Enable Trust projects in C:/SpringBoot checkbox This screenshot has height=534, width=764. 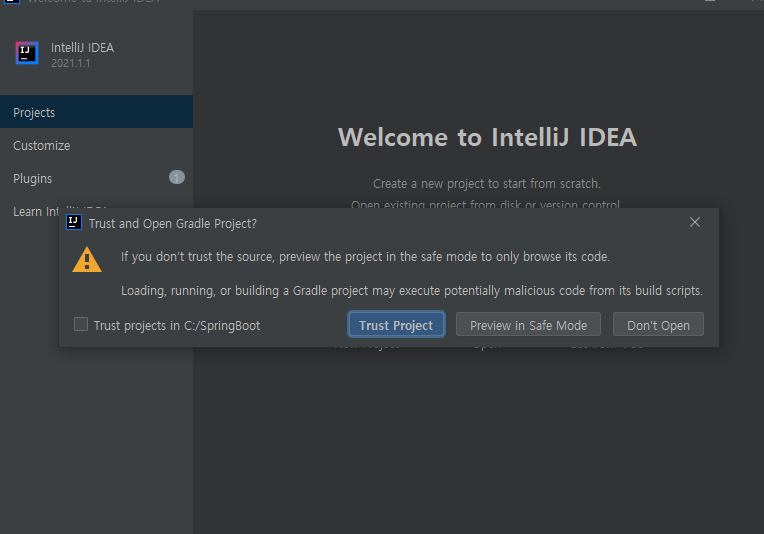click(81, 324)
